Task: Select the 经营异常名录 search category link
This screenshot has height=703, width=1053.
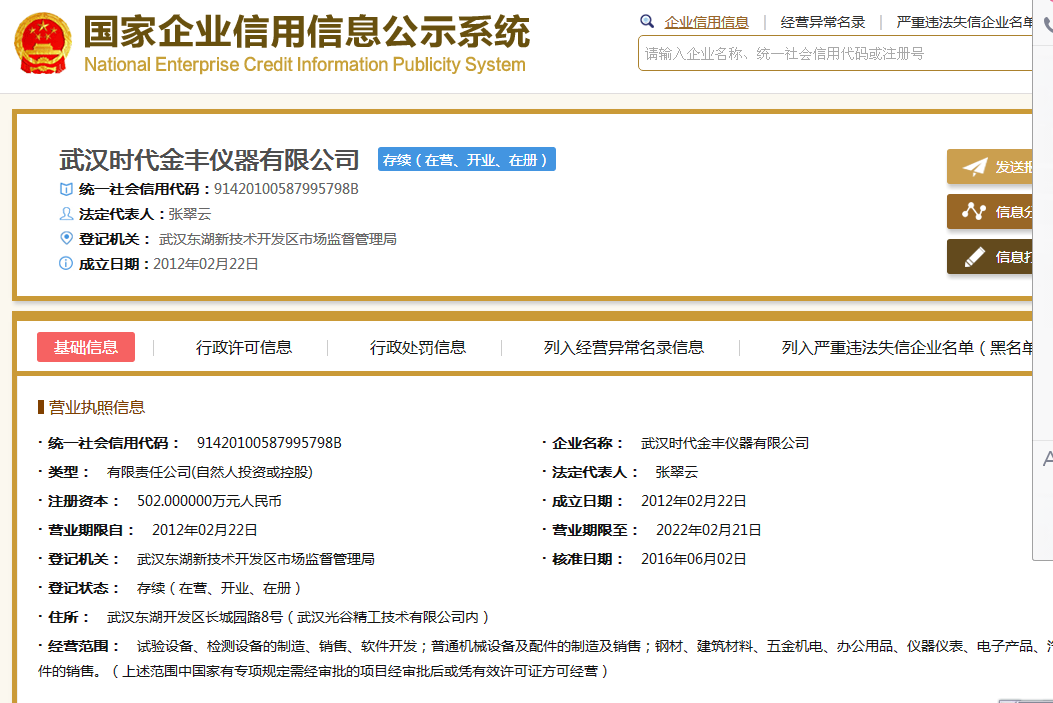Action: click(x=823, y=22)
